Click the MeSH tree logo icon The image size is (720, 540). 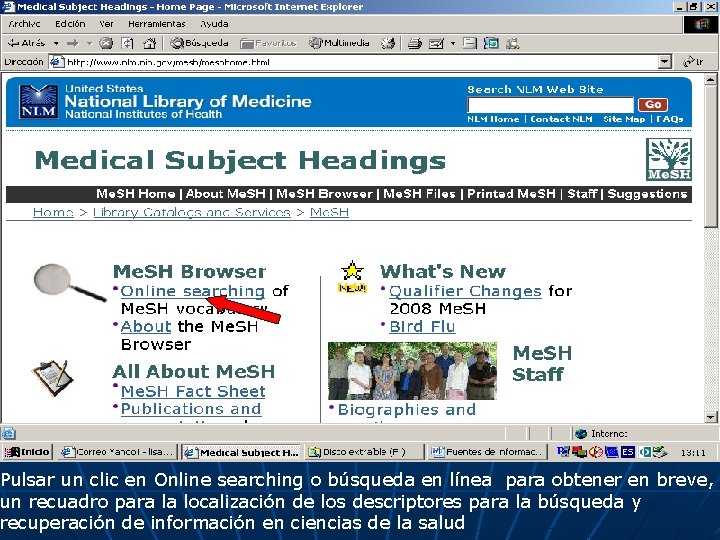point(668,159)
